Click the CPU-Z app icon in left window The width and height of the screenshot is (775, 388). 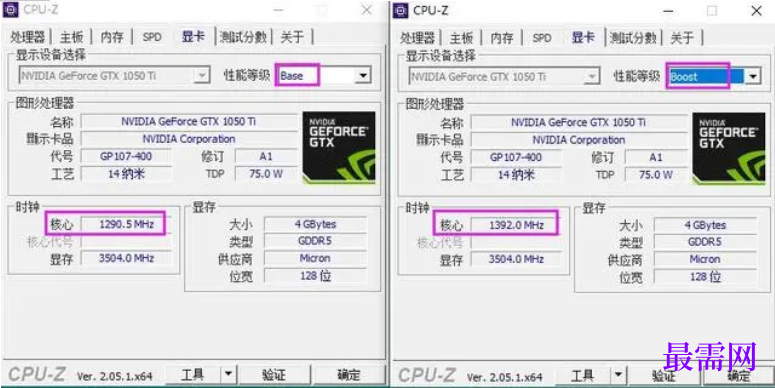point(10,10)
